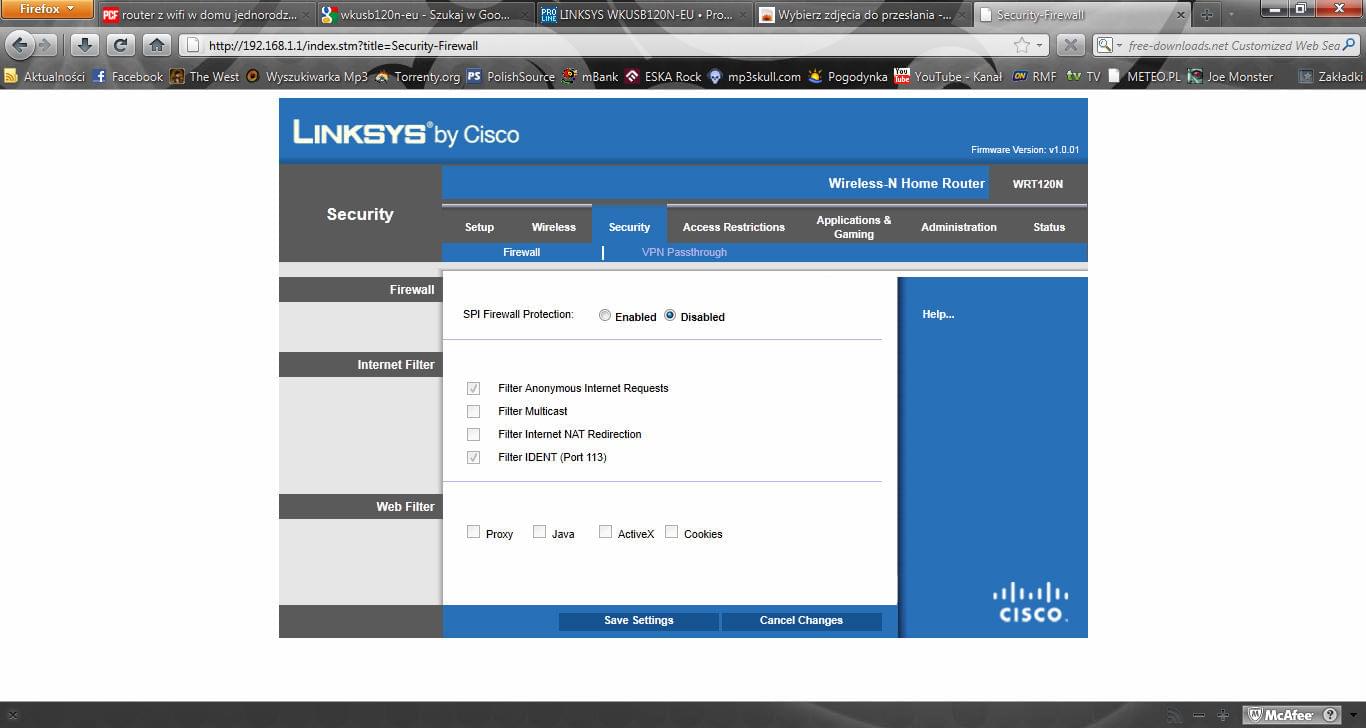
Task: Open the Applications & Gaming tab
Action: click(x=854, y=227)
